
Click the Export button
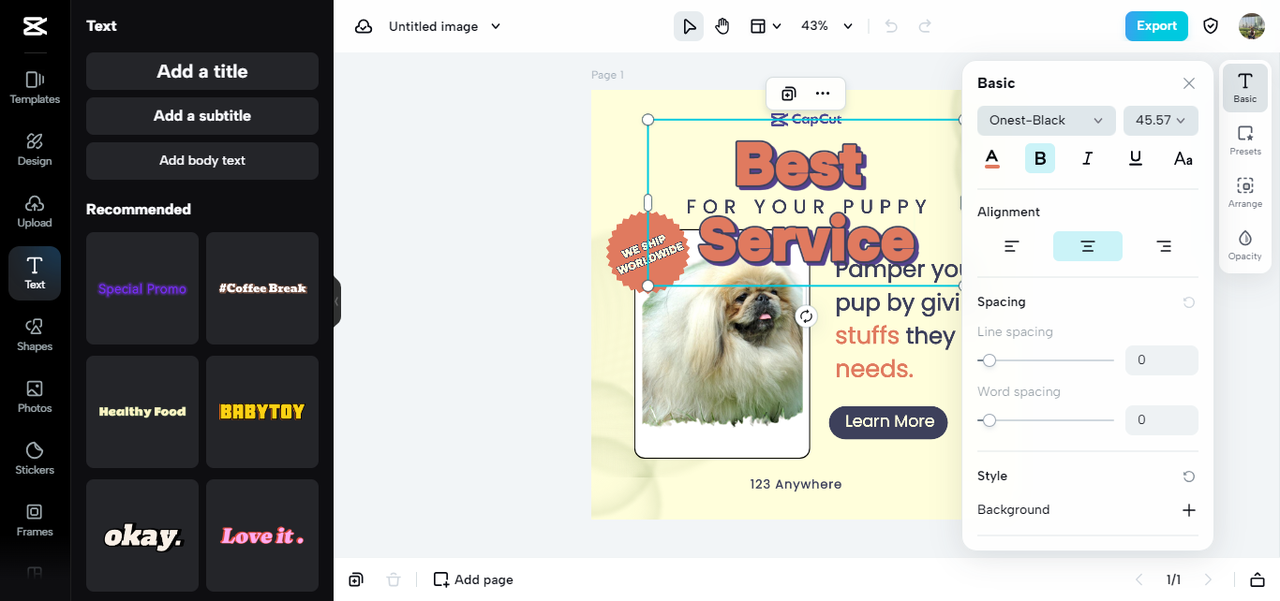click(1156, 26)
